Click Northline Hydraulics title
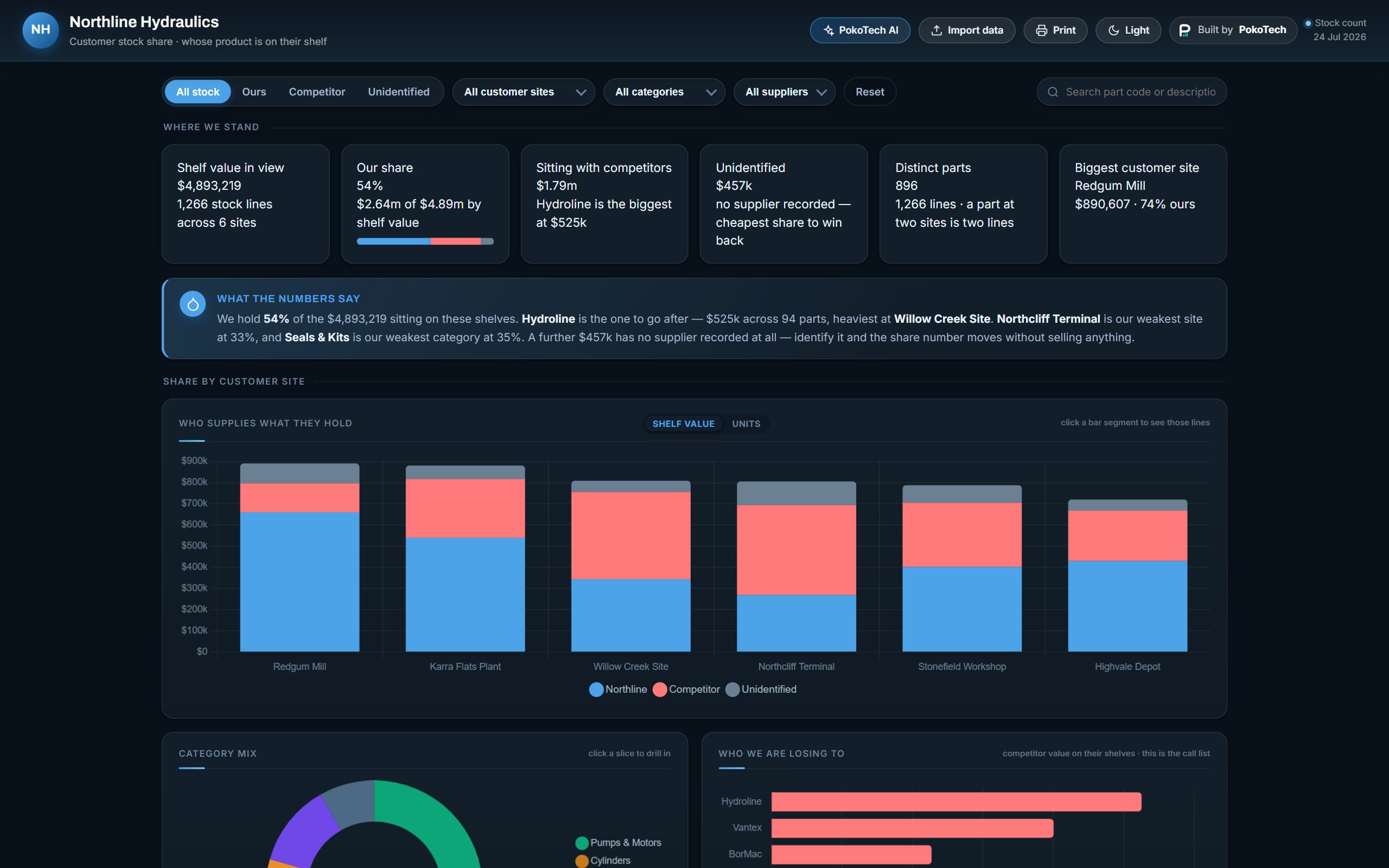Image resolution: width=1389 pixels, height=868 pixels. (144, 22)
